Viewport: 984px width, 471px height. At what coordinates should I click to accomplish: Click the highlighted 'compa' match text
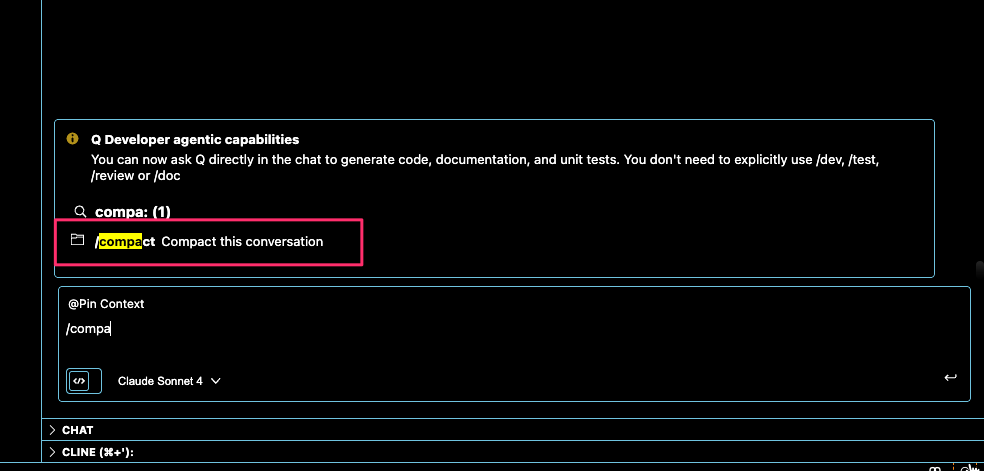point(121,241)
